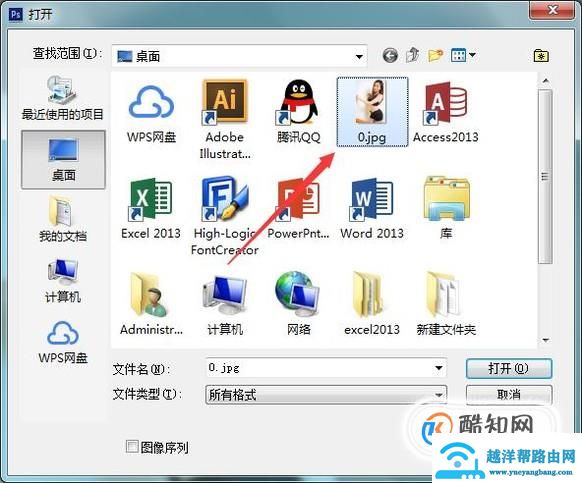The height and width of the screenshot is (483, 582).
Task: Go to 我的文档 in sidebar
Action: (62, 220)
